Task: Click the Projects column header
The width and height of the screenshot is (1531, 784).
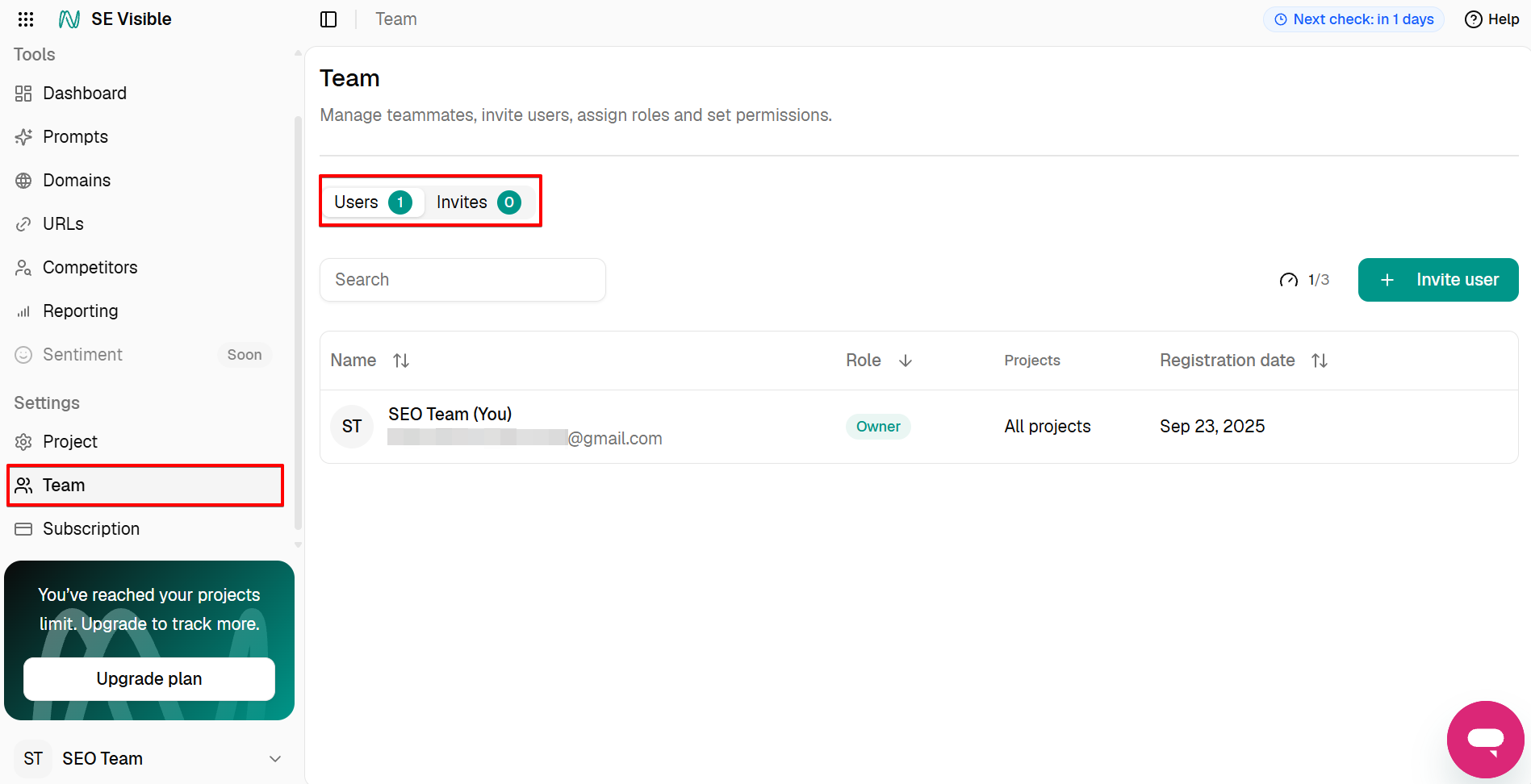Action: 1032,361
